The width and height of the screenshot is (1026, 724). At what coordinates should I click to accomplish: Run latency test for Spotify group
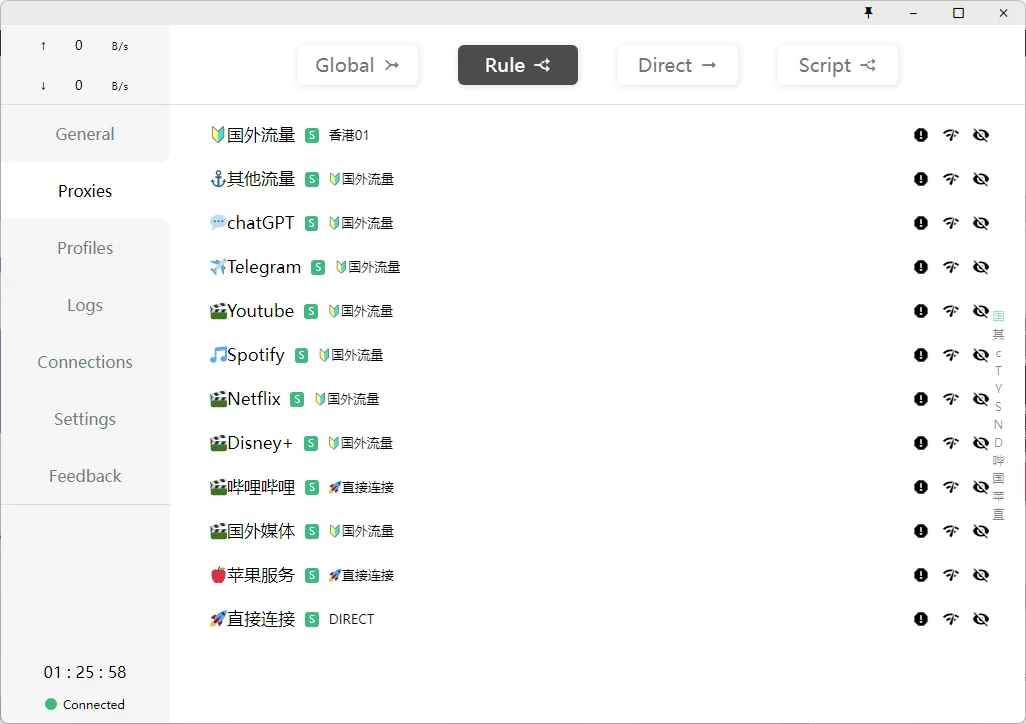point(951,355)
